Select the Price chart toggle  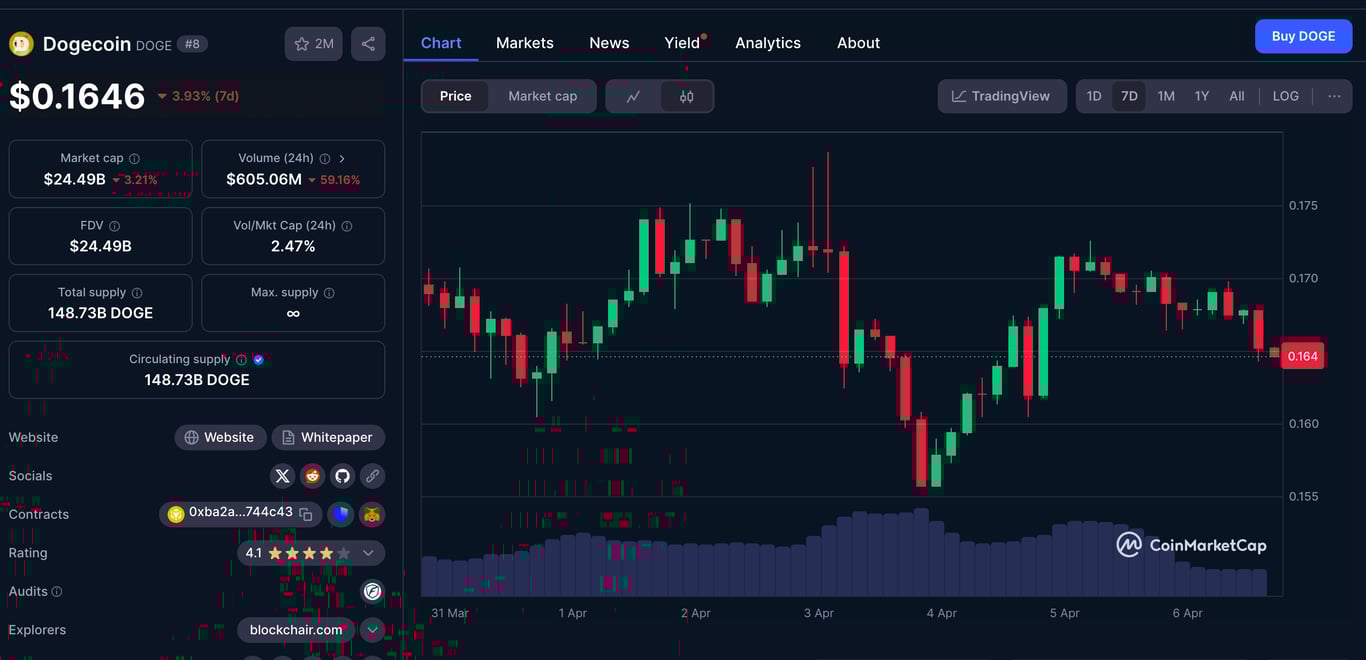[455, 96]
